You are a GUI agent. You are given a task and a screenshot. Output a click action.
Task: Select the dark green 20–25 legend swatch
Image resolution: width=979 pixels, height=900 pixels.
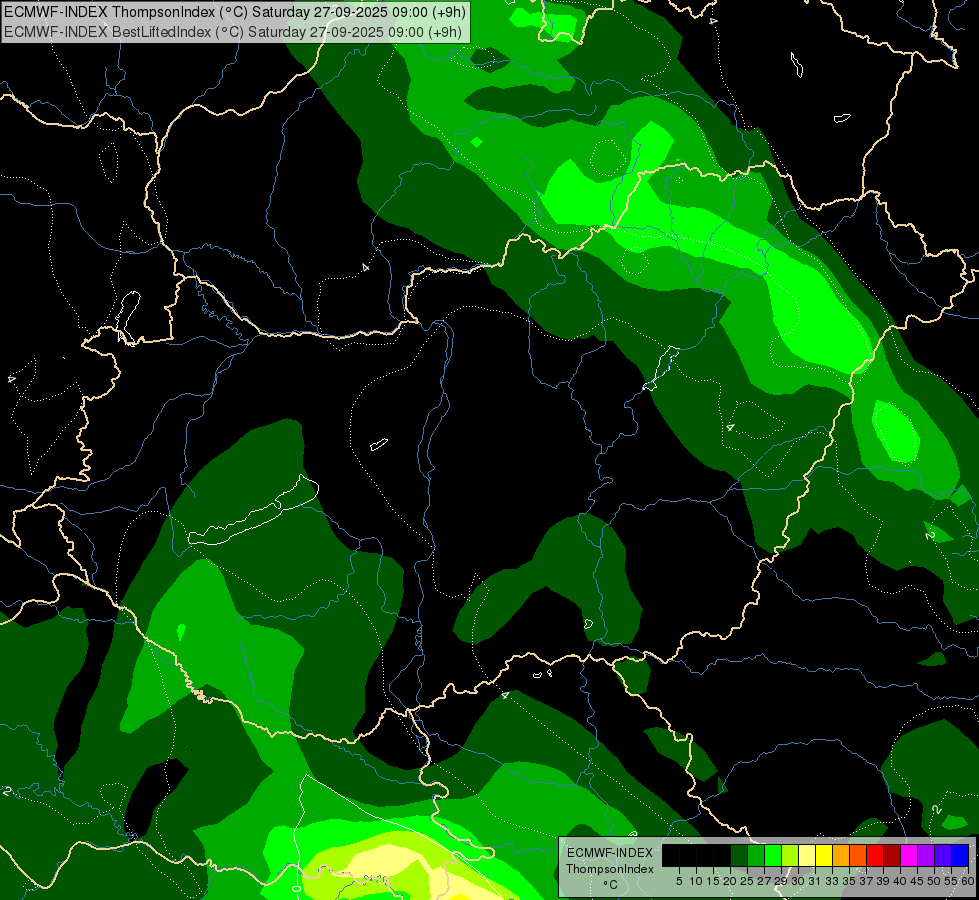pyautogui.click(x=739, y=855)
